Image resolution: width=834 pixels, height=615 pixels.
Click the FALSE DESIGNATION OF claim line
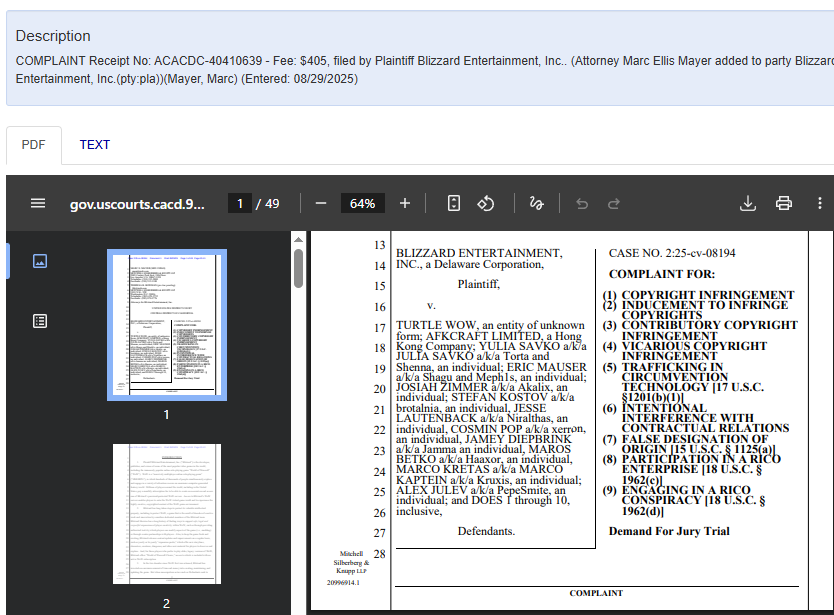pos(695,439)
